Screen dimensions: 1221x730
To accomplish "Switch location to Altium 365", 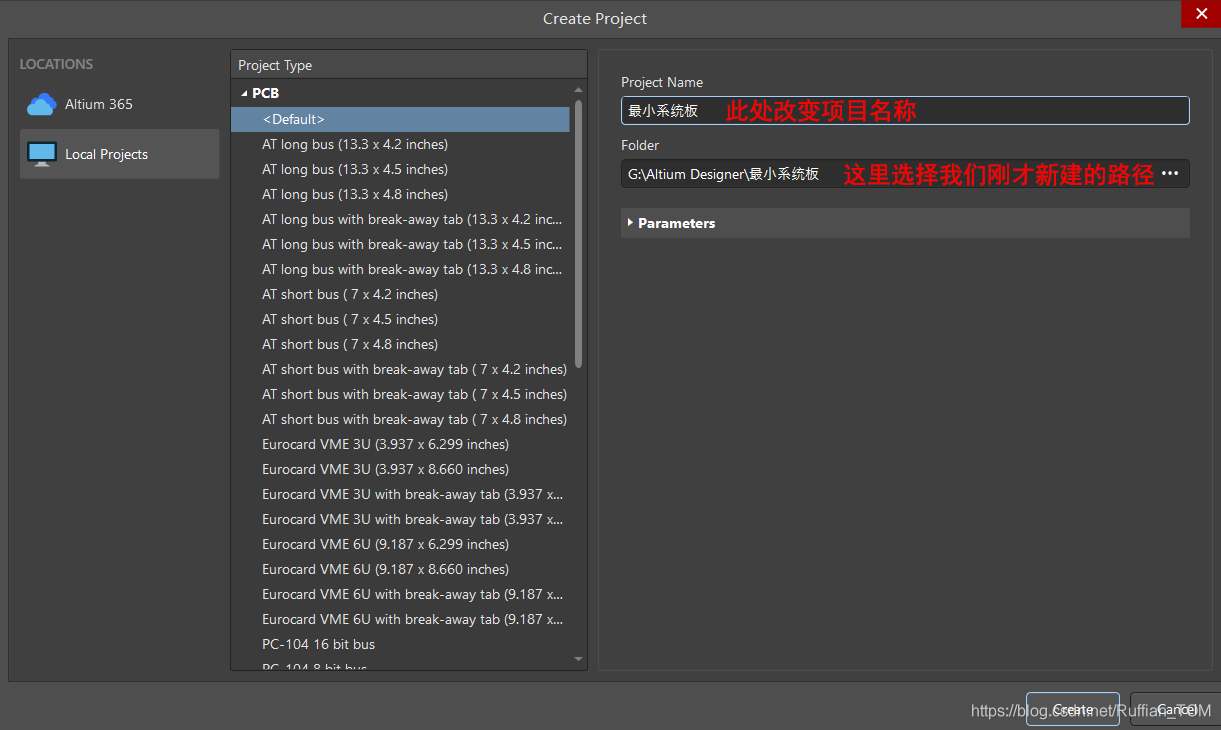I will [x=120, y=104].
